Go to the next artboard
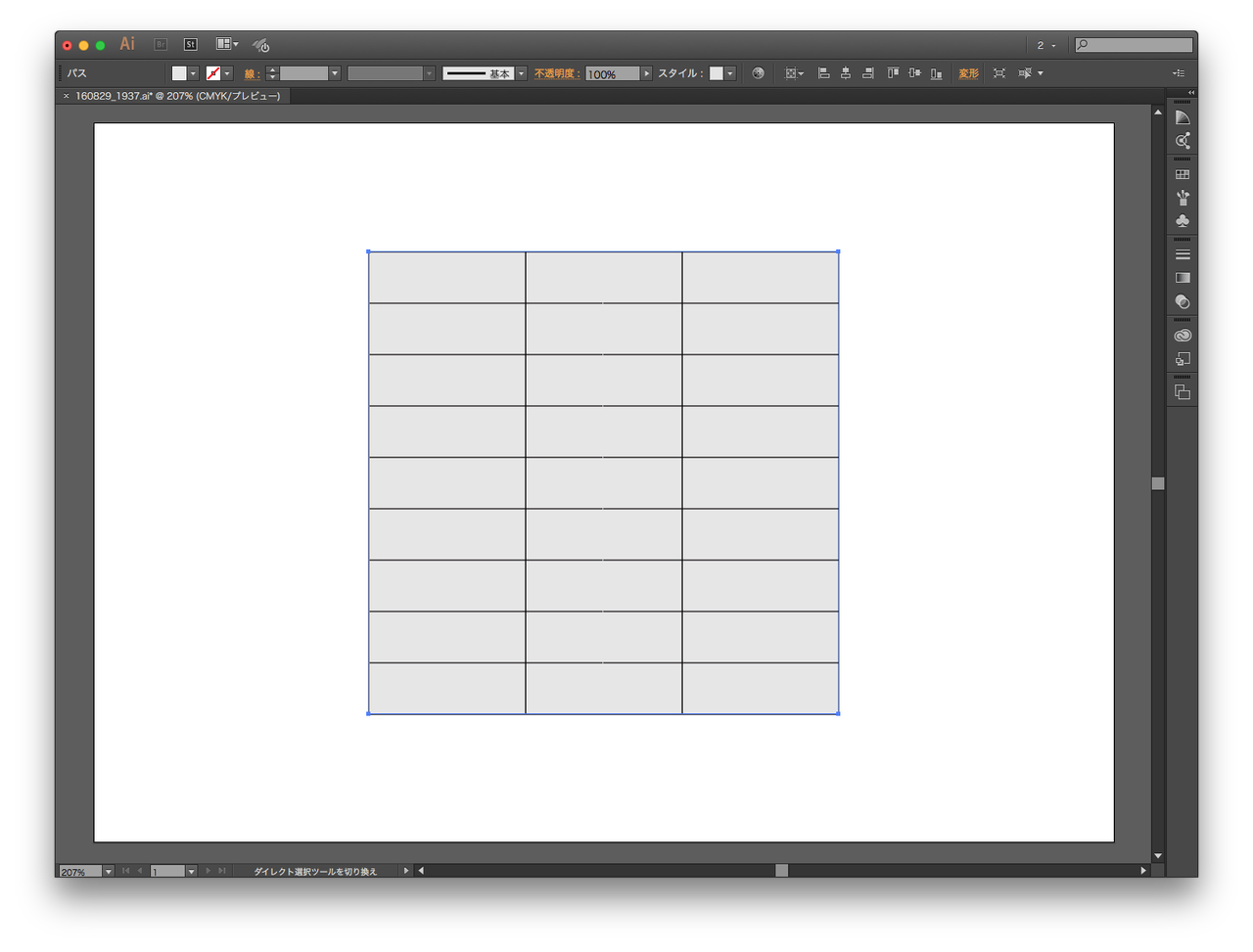This screenshot has height=952, width=1253. [208, 871]
